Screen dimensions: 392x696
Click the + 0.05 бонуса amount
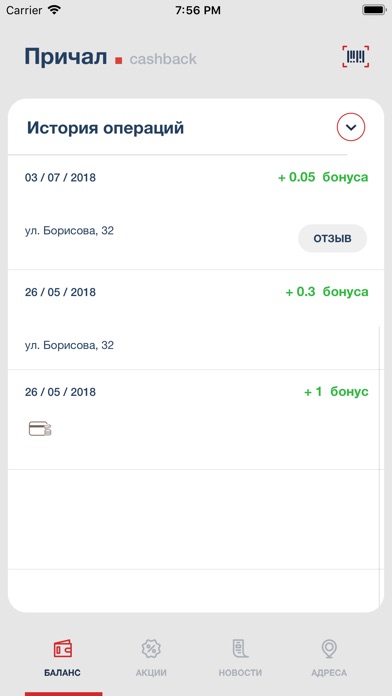pos(323,177)
